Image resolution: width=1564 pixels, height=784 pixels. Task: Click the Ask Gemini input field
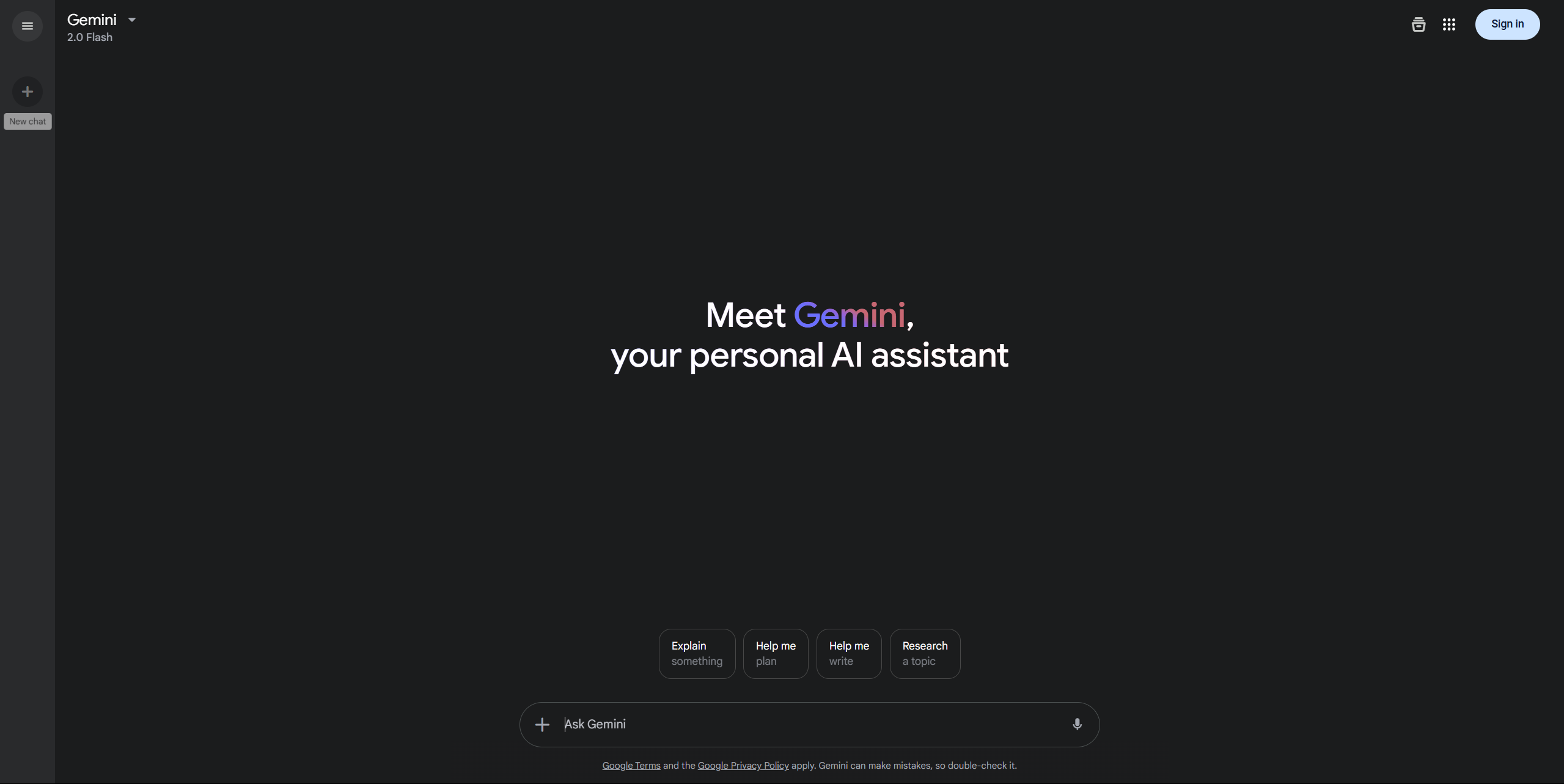[x=809, y=724]
